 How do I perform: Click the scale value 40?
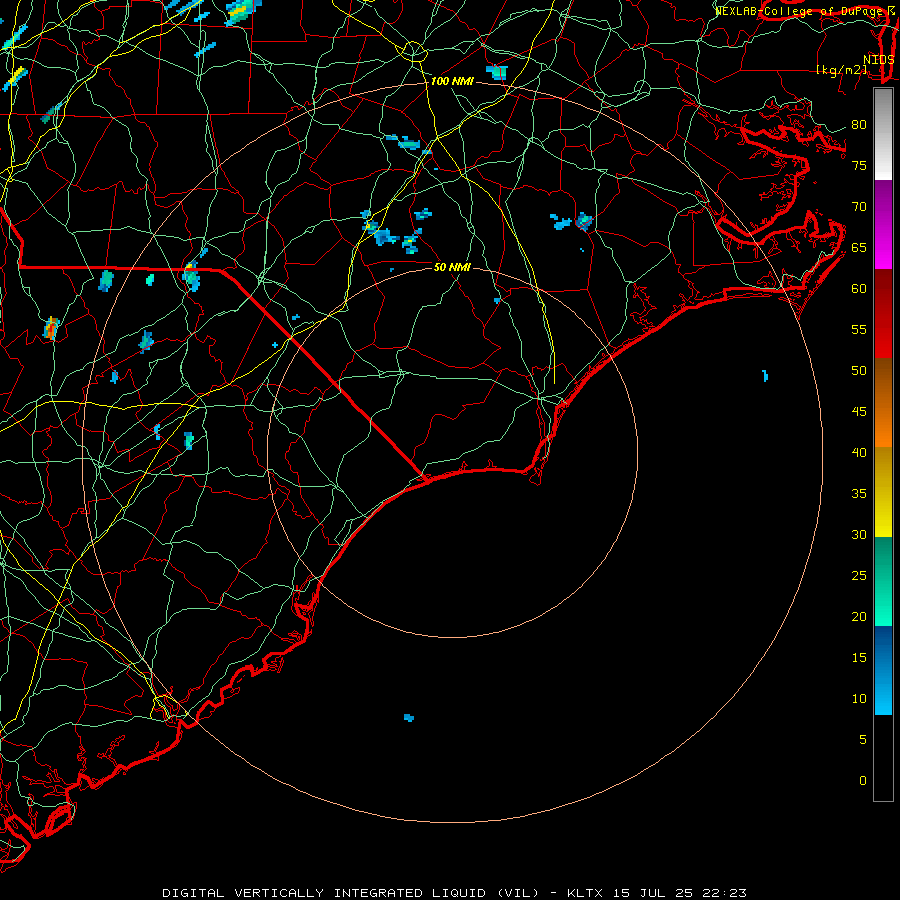pyautogui.click(x=859, y=453)
